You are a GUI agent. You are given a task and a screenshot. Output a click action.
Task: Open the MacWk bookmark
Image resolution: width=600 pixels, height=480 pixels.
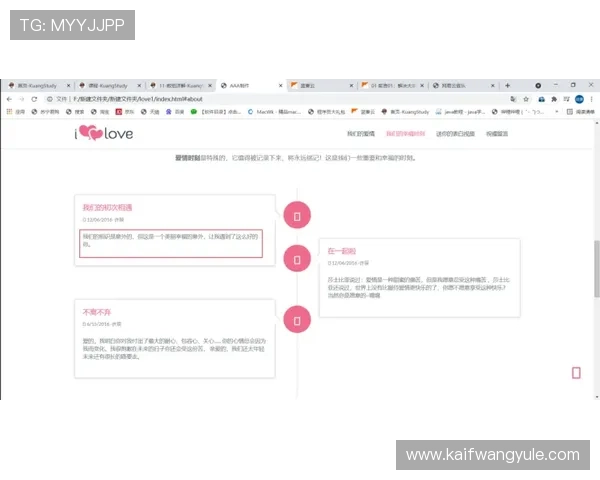[x=274, y=112]
